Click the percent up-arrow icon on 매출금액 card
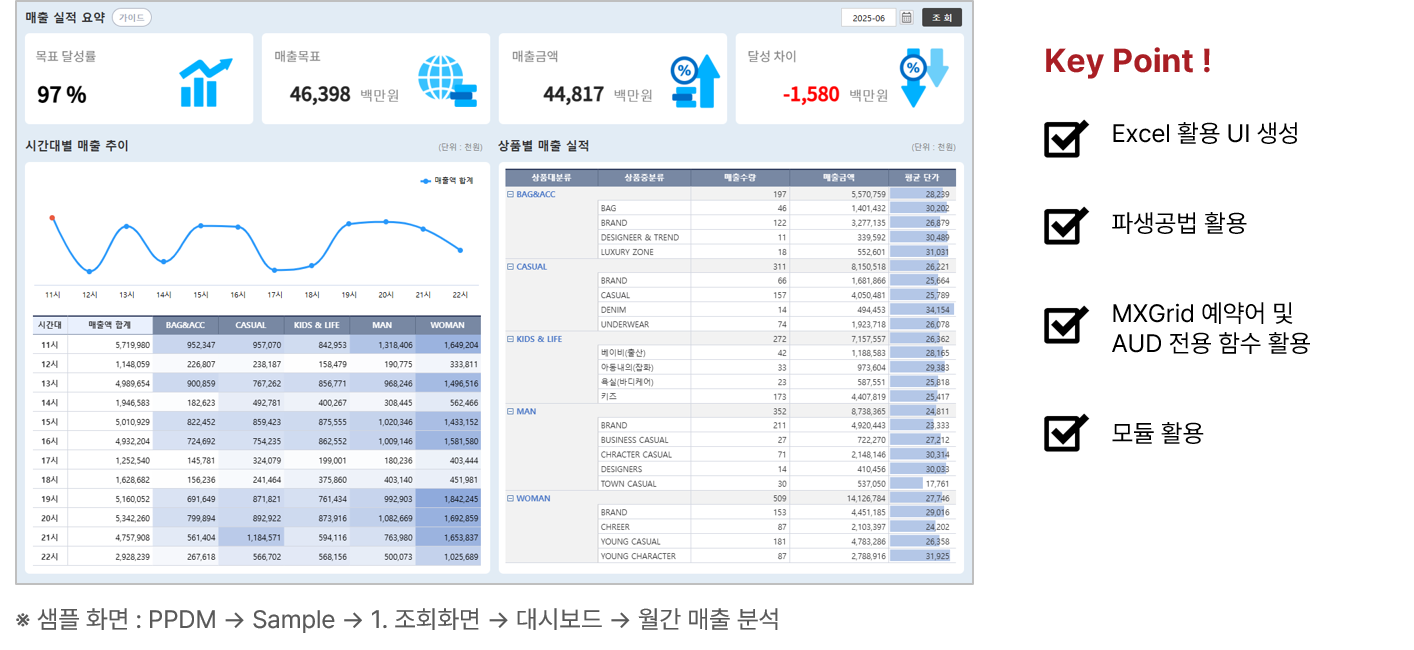The height and width of the screenshot is (650, 1414). pyautogui.click(x=695, y=81)
